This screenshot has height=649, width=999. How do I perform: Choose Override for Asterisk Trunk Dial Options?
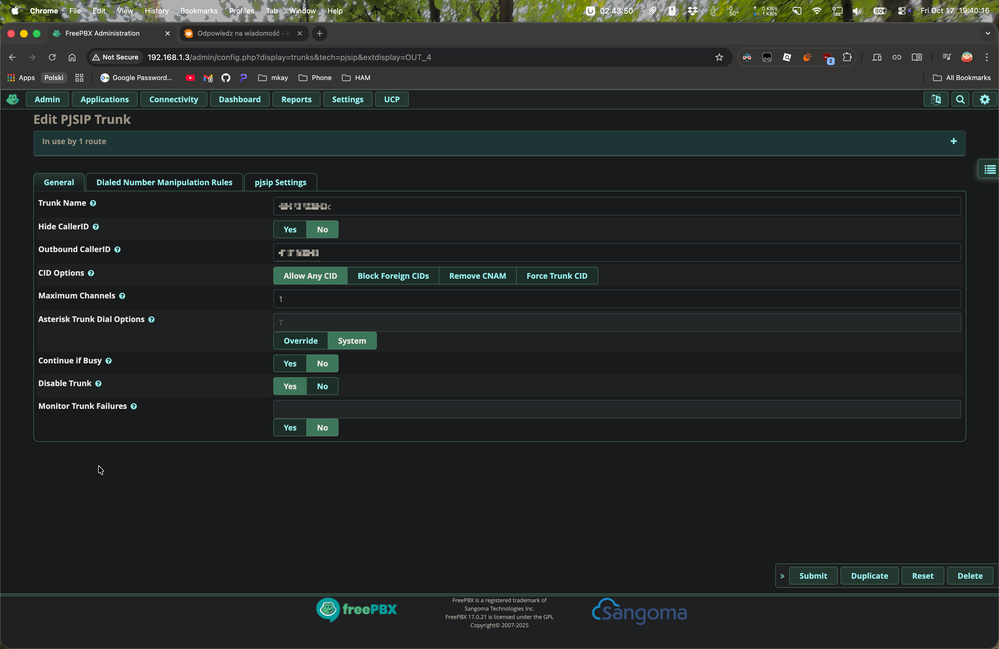(300, 341)
